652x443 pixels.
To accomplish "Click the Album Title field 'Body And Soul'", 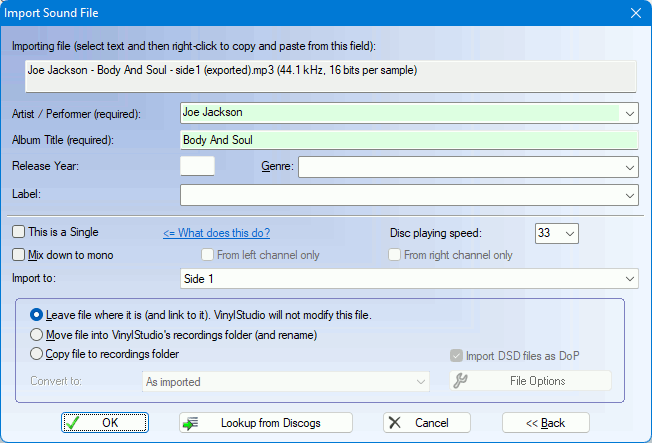I will [x=409, y=140].
